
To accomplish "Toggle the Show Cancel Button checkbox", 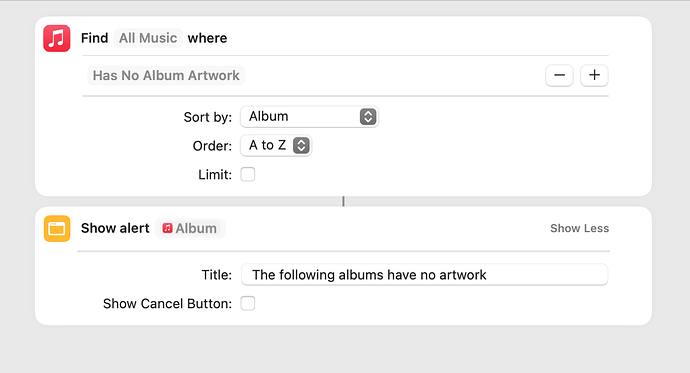I will point(248,304).
